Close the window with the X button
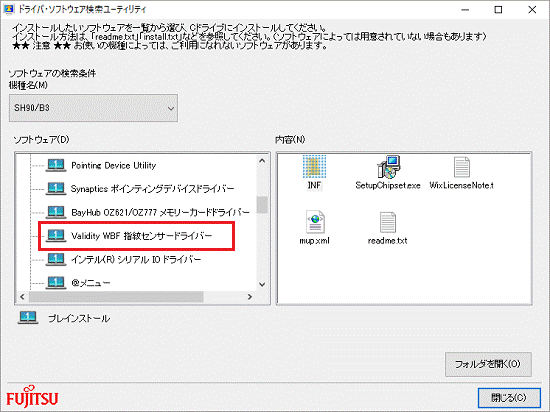This screenshot has height=412, width=550. point(532,10)
